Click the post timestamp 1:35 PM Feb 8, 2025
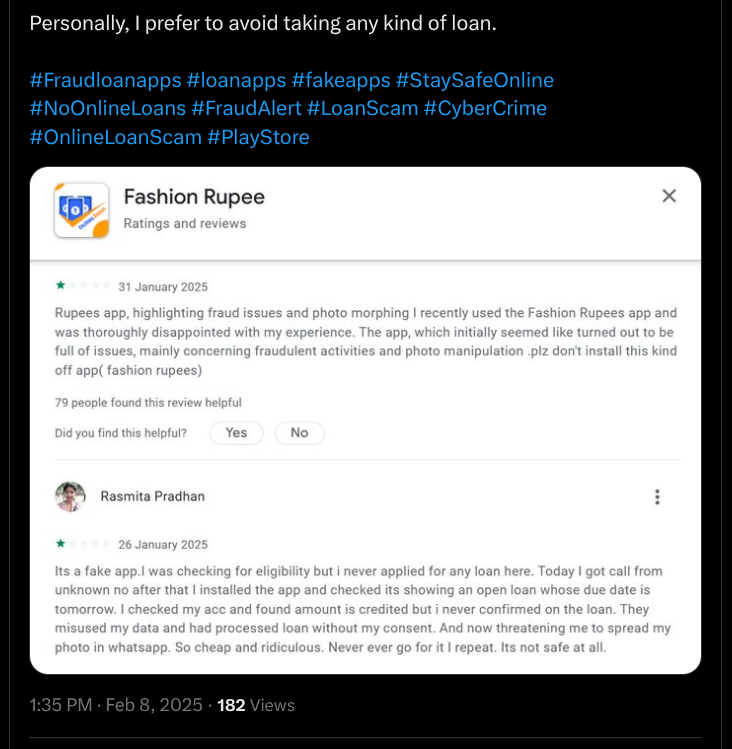This screenshot has width=732, height=749. click(x=116, y=705)
